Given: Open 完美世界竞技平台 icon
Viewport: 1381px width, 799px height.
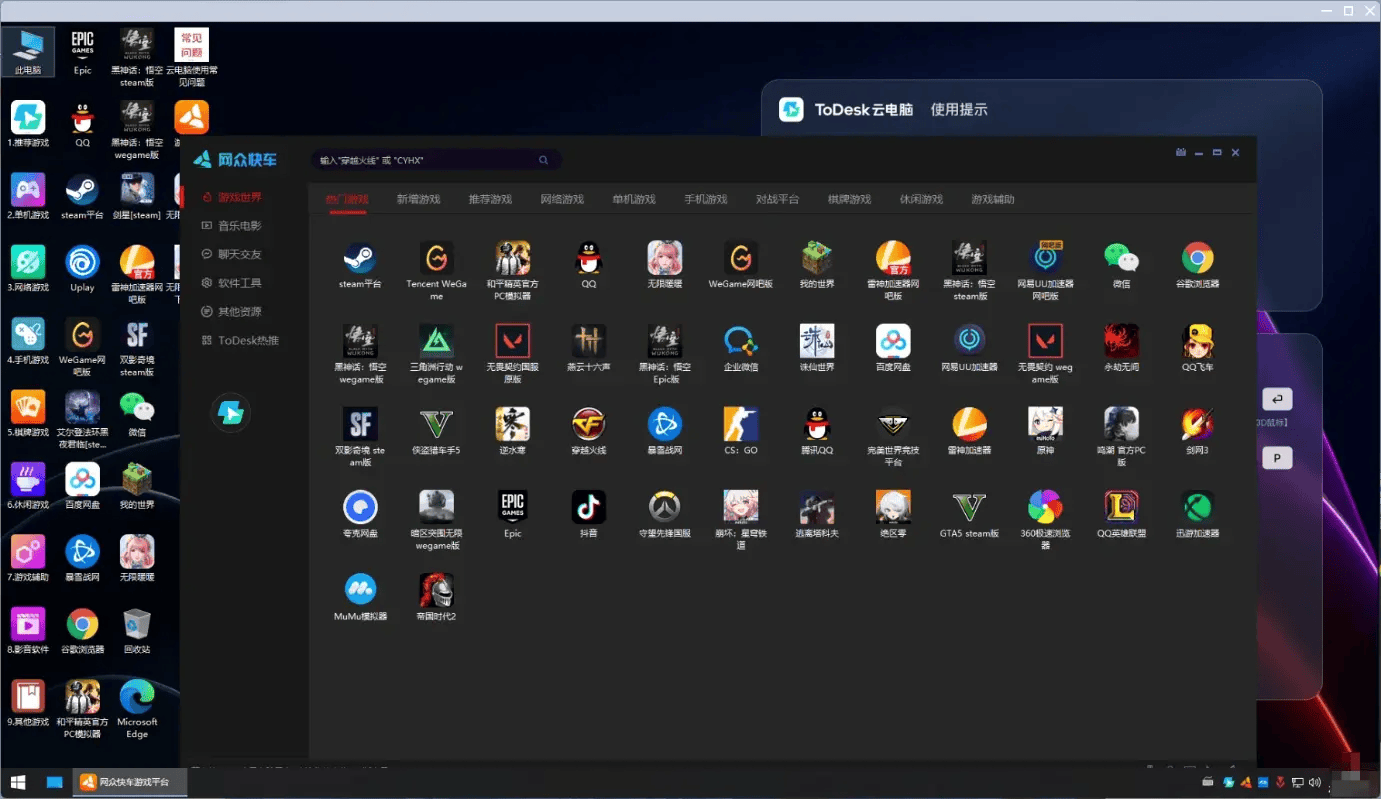Looking at the screenshot, I should click(x=893, y=425).
